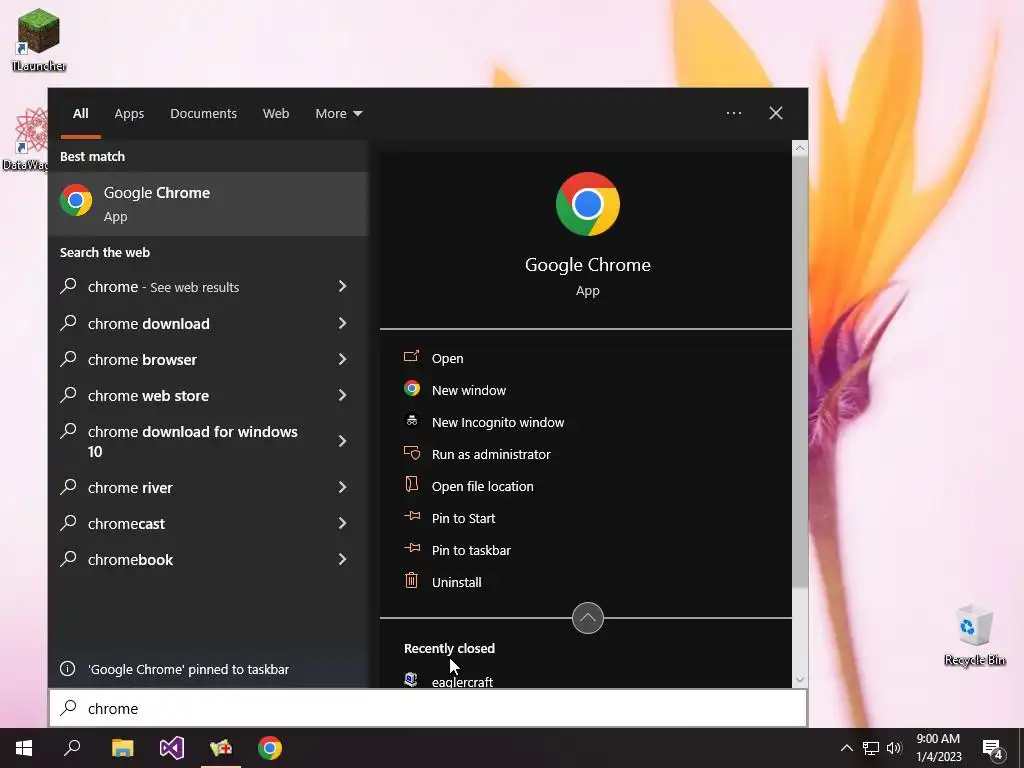Click the DataWa desktop shortcut
This screenshot has width=1024, height=768.
(26, 140)
